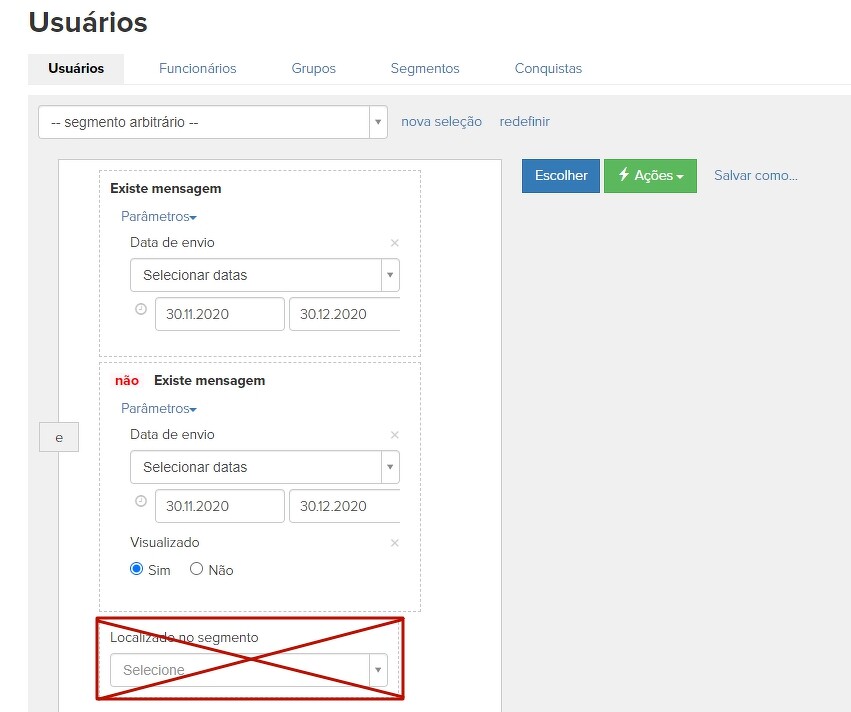The image size is (851, 712).
Task: Expand Parâmetros in the não condition
Action: point(158,408)
